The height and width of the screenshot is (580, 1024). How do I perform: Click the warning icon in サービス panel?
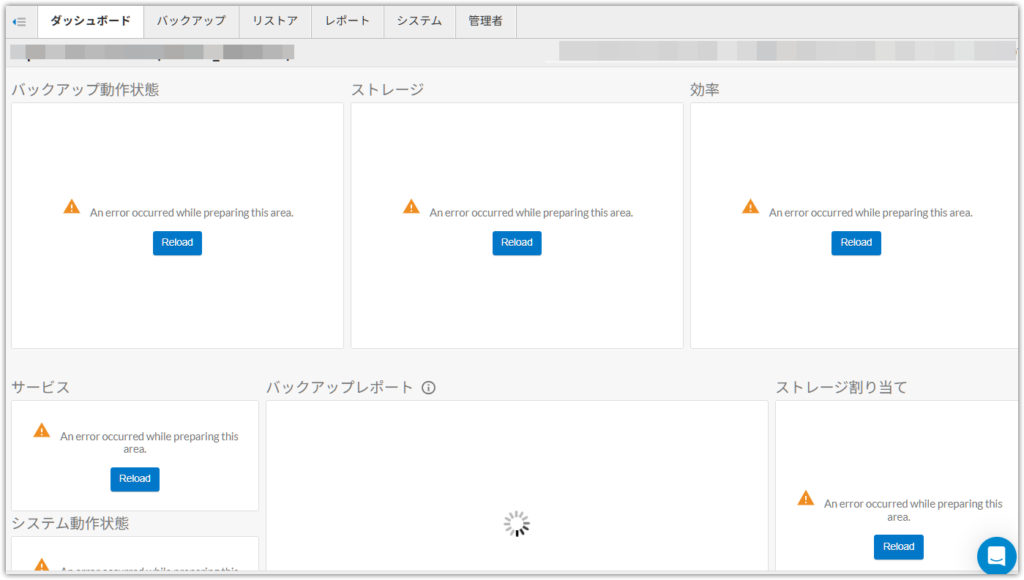point(41,430)
